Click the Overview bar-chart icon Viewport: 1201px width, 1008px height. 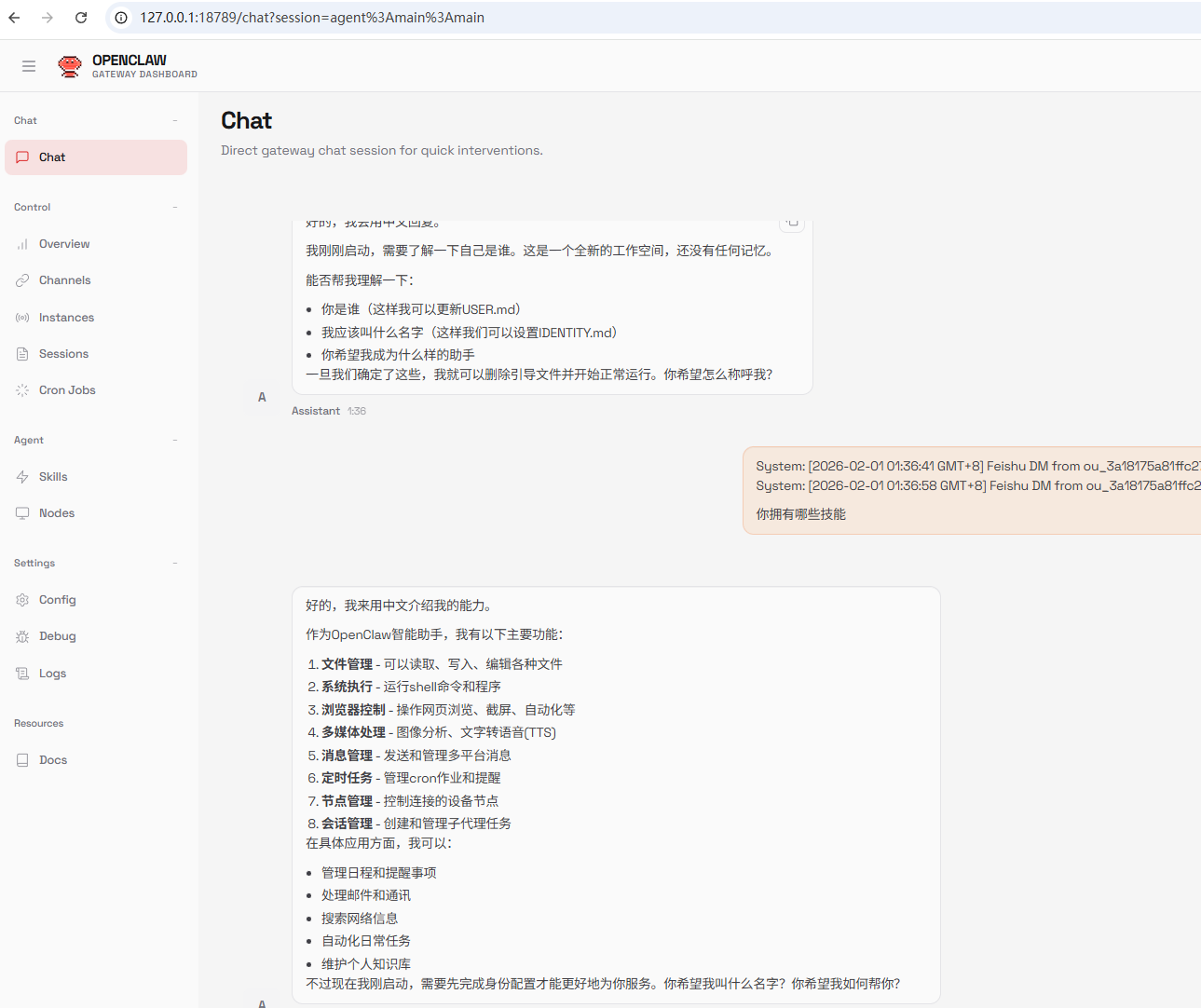(22, 244)
